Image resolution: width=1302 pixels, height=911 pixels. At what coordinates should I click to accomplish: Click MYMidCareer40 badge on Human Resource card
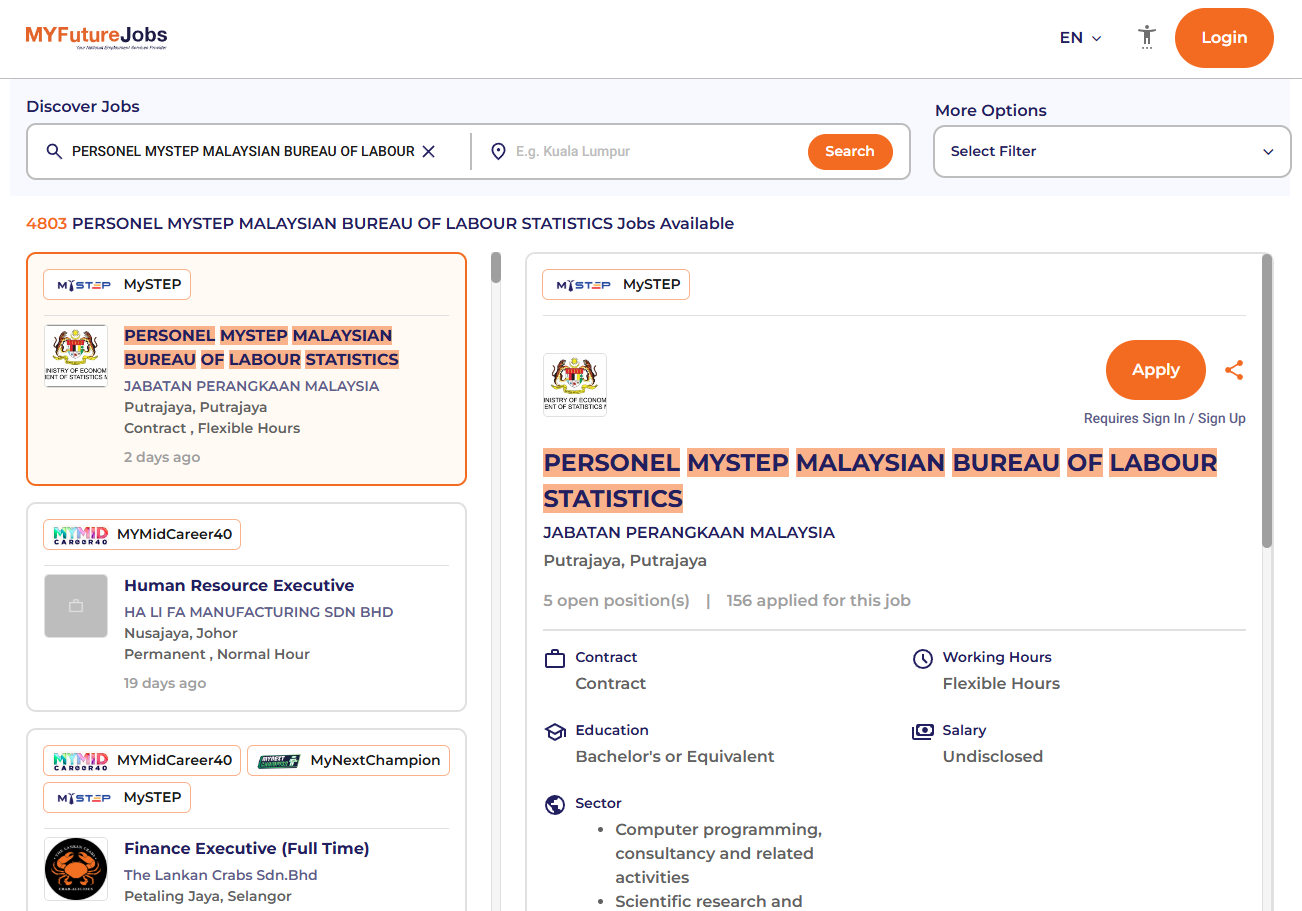142,535
